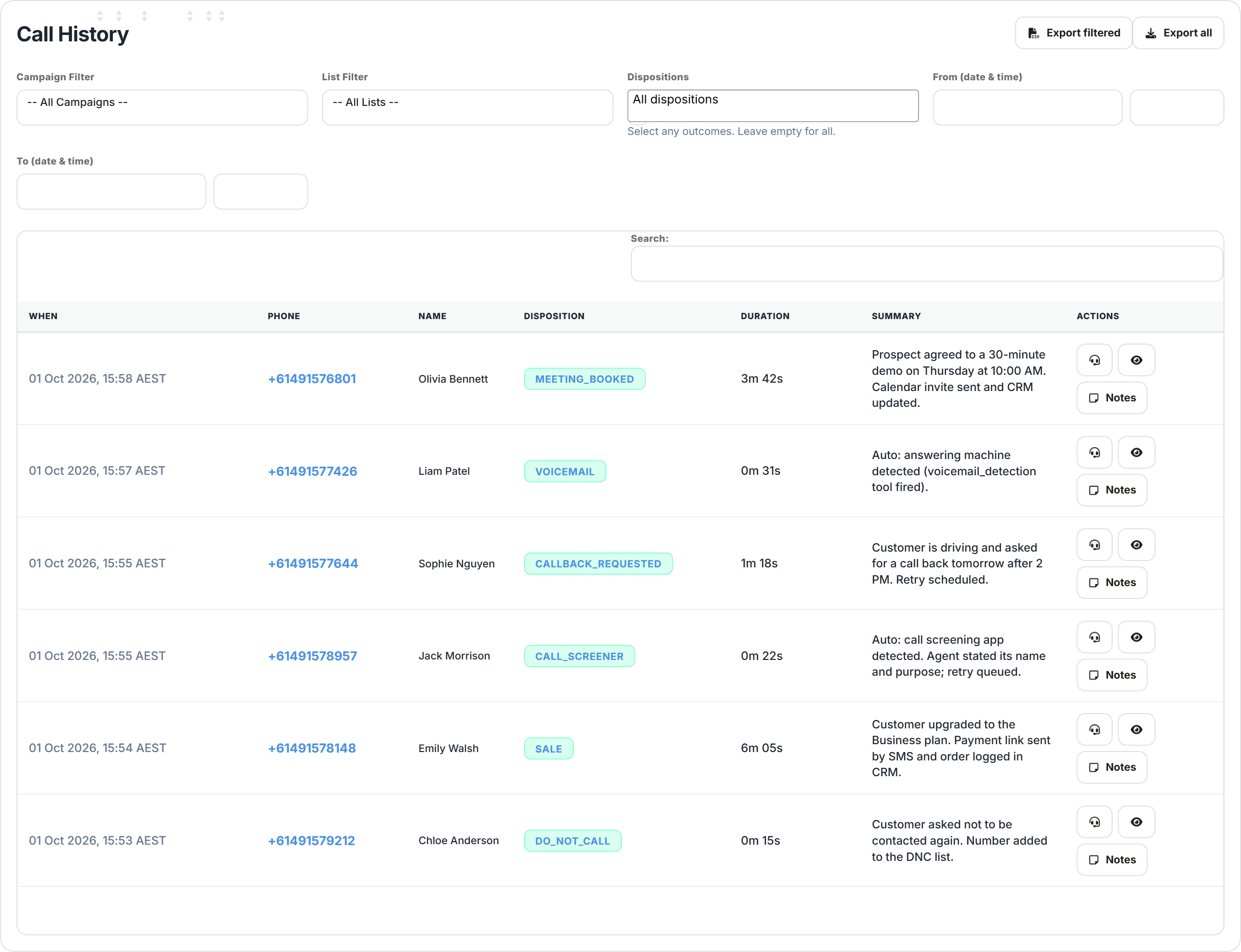View details of Jack Morrison call
The height and width of the screenshot is (952, 1241).
point(1136,637)
